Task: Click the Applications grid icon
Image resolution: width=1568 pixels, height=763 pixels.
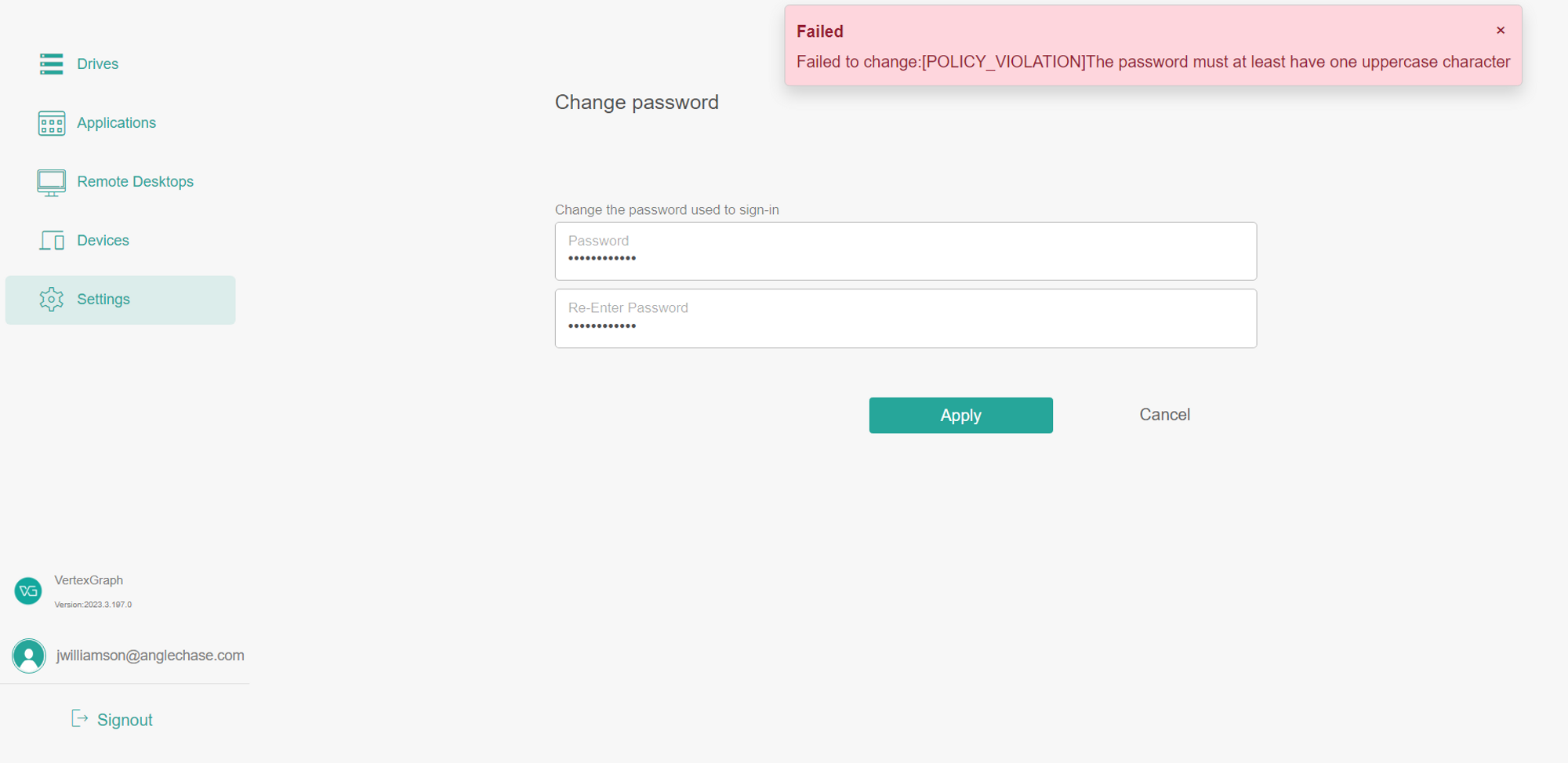Action: pos(52,123)
